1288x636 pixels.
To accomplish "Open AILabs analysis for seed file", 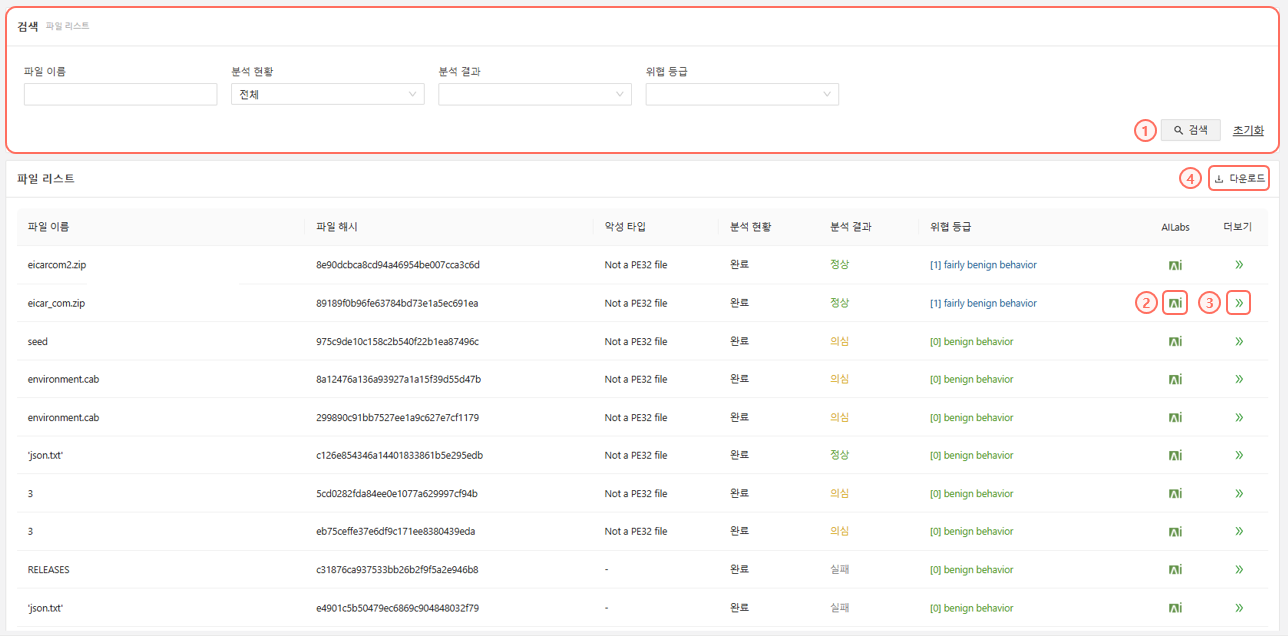I will 1176,341.
